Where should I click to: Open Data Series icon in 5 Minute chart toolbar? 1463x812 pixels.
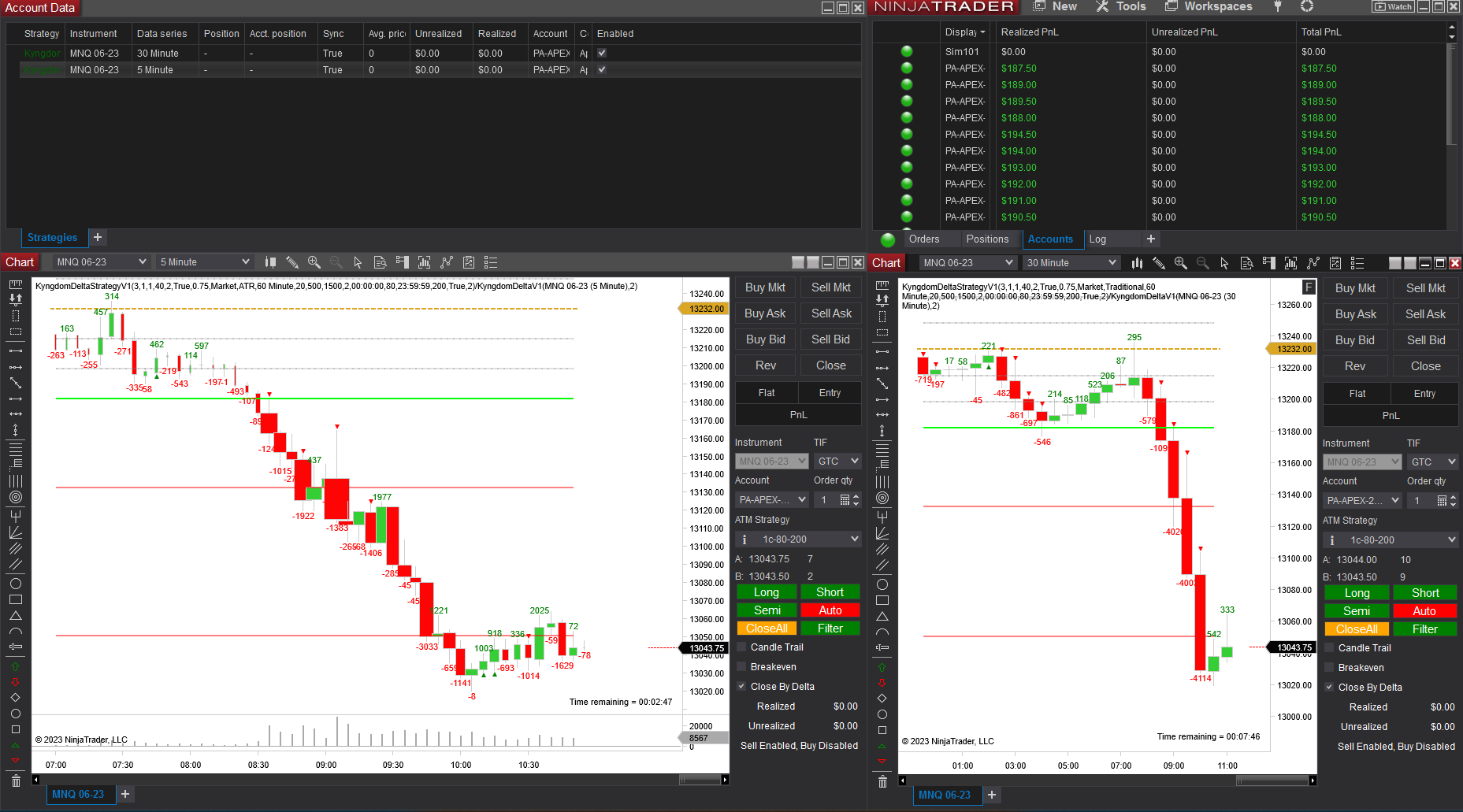(424, 262)
